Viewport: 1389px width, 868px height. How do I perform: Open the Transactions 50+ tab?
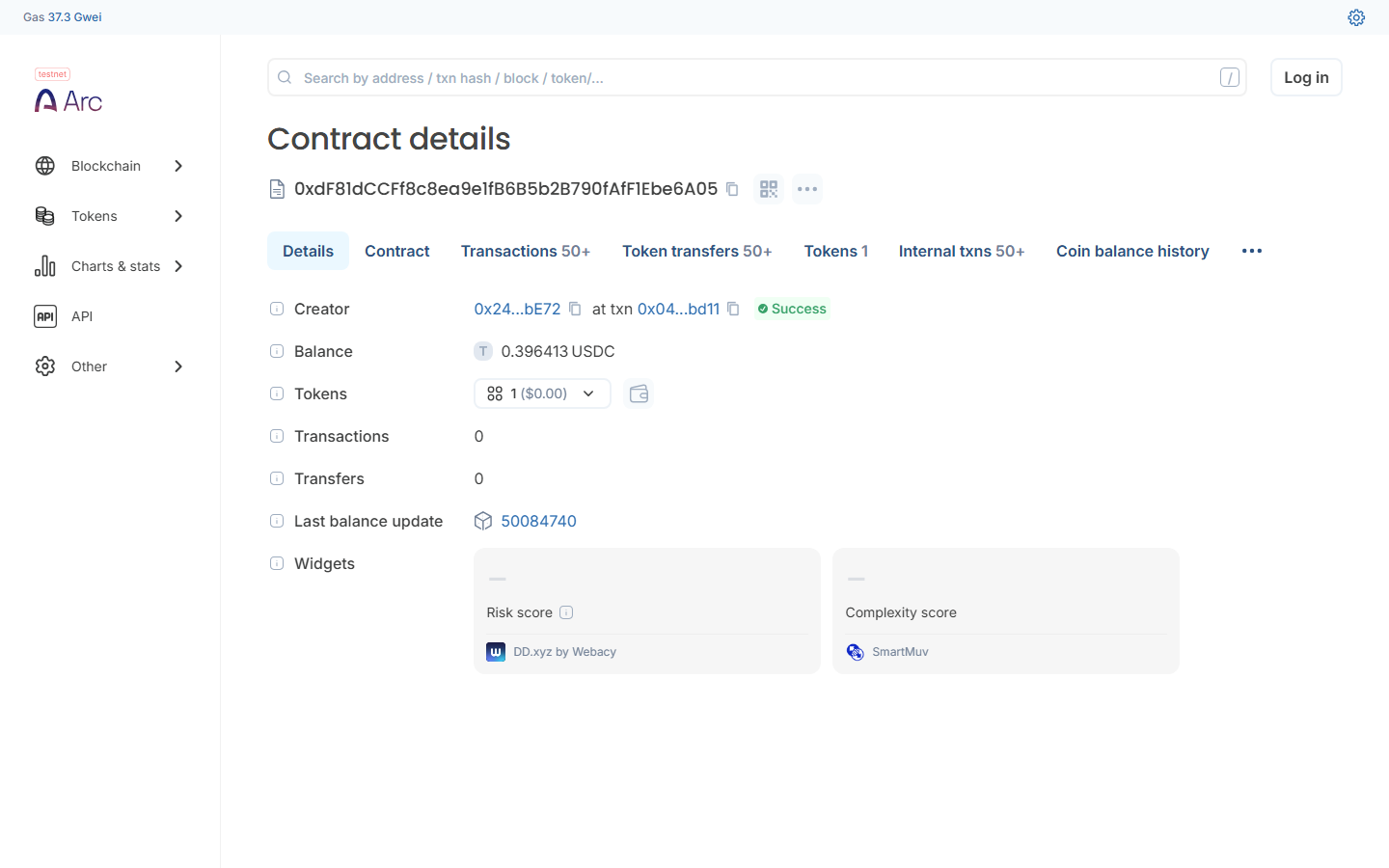tap(526, 251)
